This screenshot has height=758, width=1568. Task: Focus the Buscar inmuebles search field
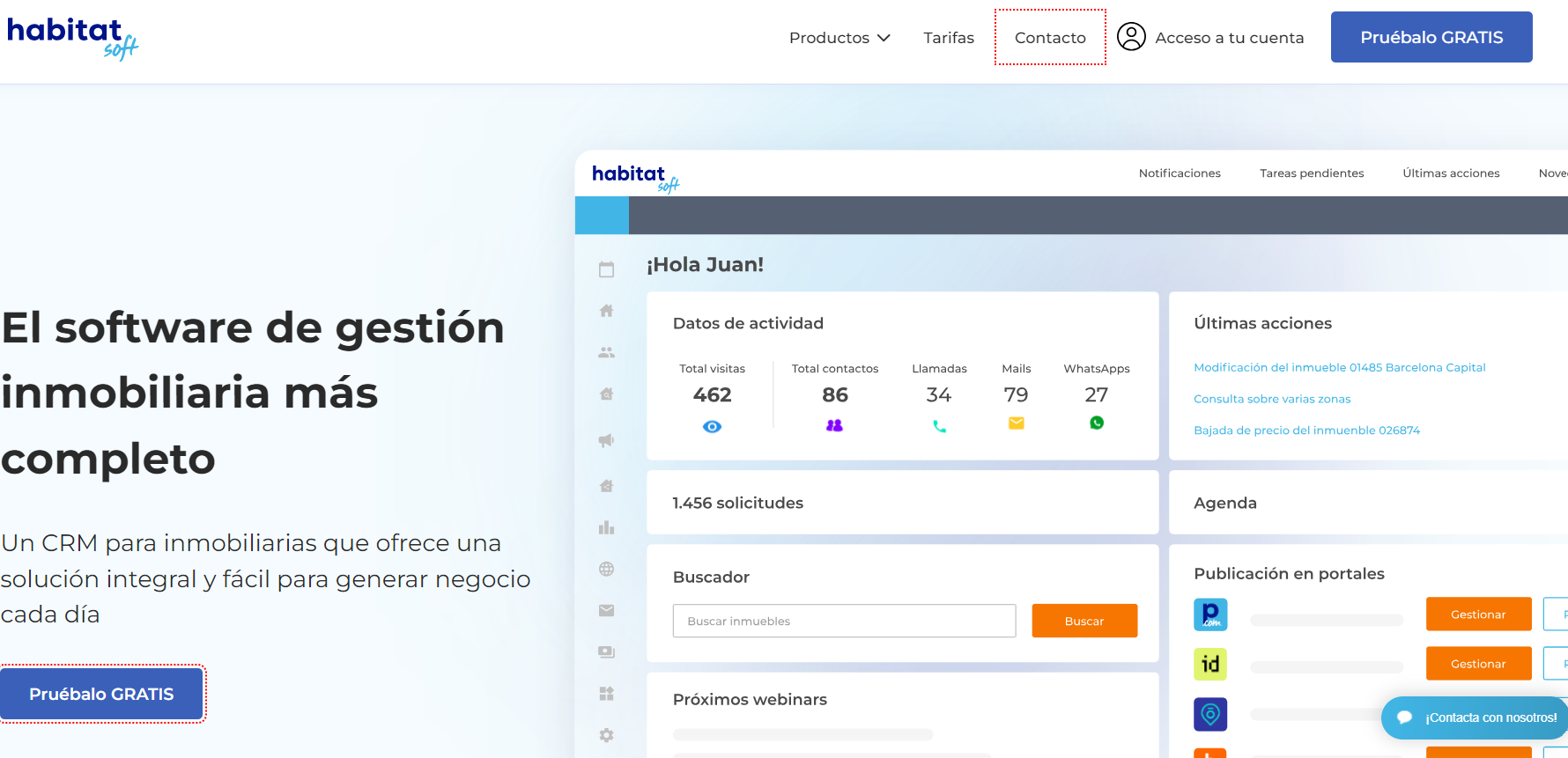click(844, 621)
